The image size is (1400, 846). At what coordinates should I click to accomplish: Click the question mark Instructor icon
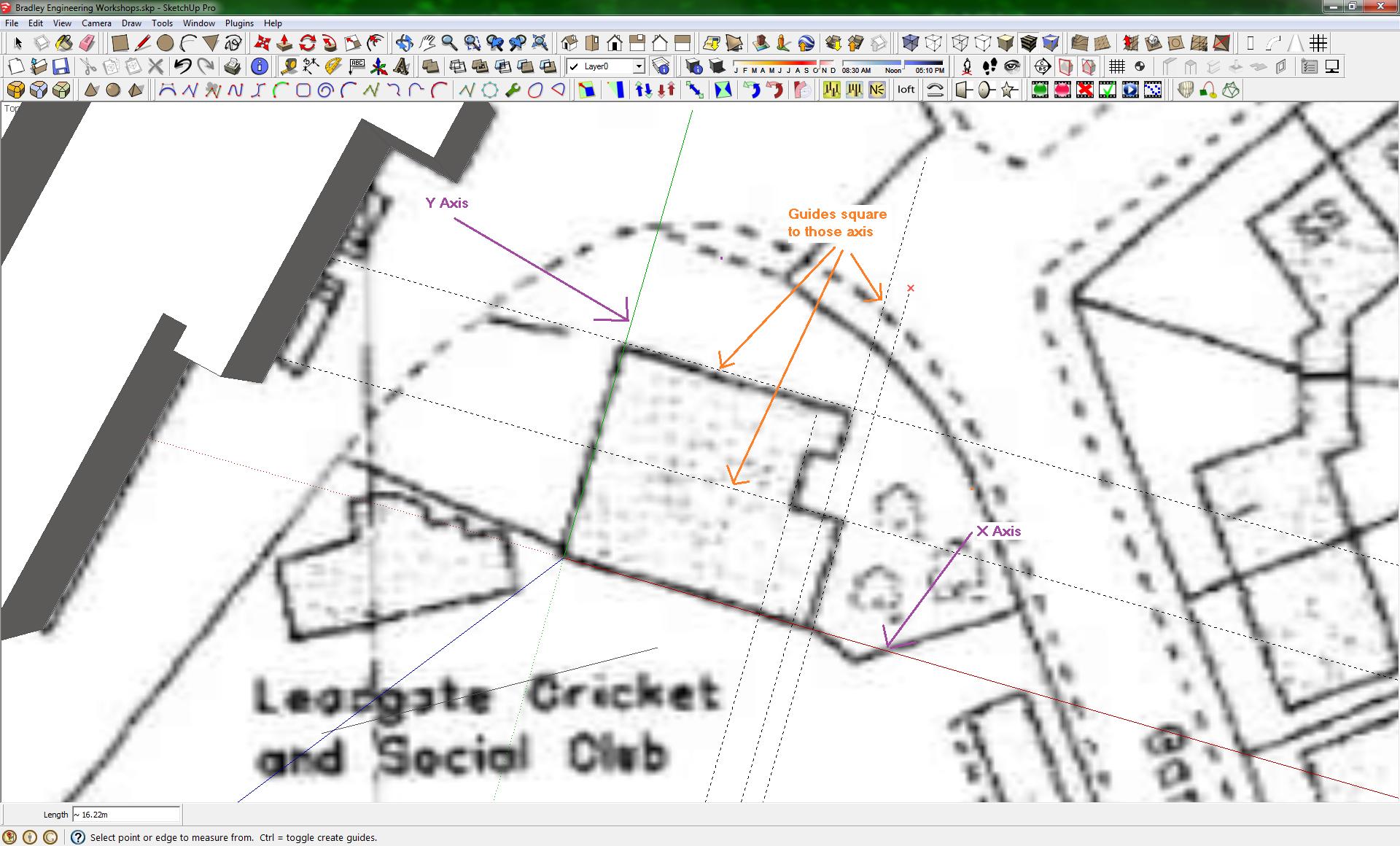(77, 837)
